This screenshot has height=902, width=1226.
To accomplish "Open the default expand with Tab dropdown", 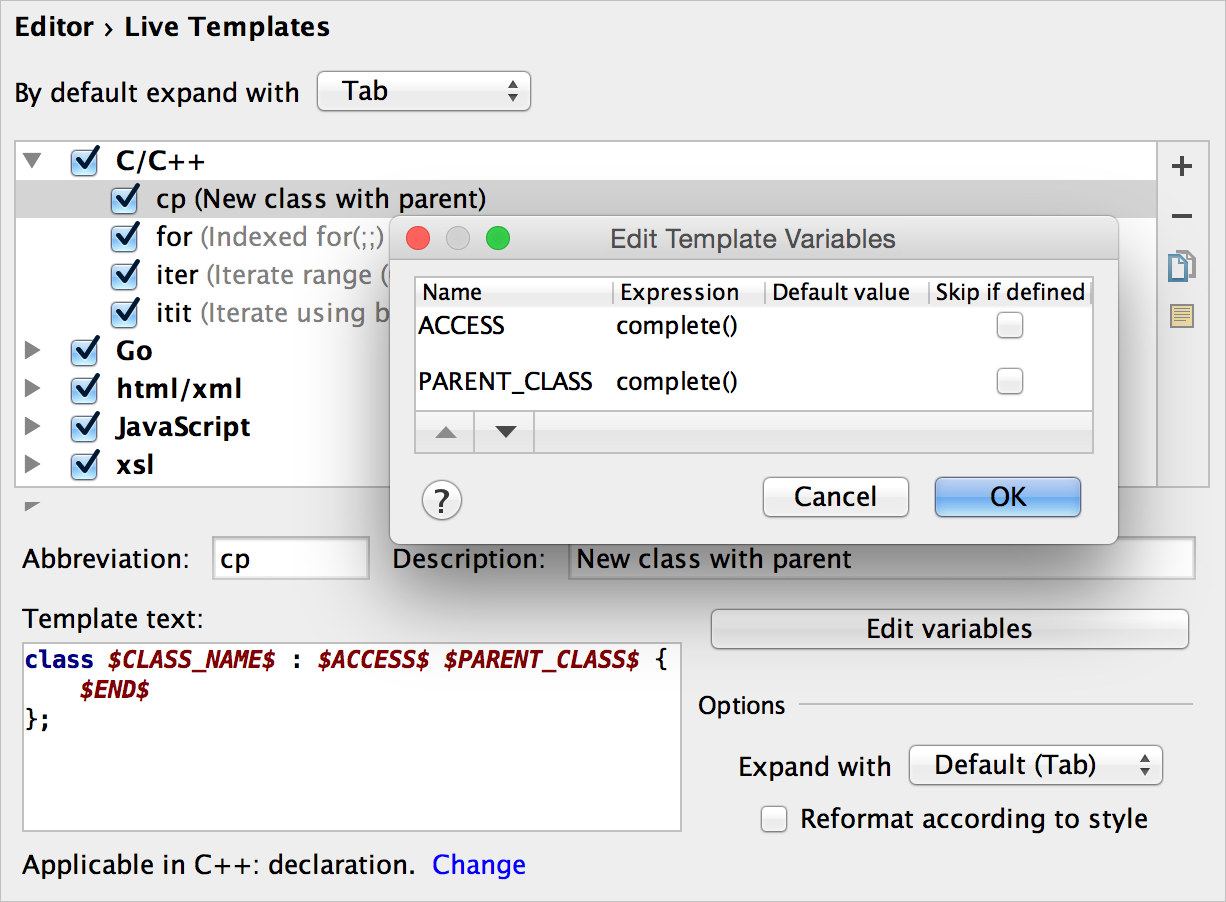I will (x=424, y=92).
